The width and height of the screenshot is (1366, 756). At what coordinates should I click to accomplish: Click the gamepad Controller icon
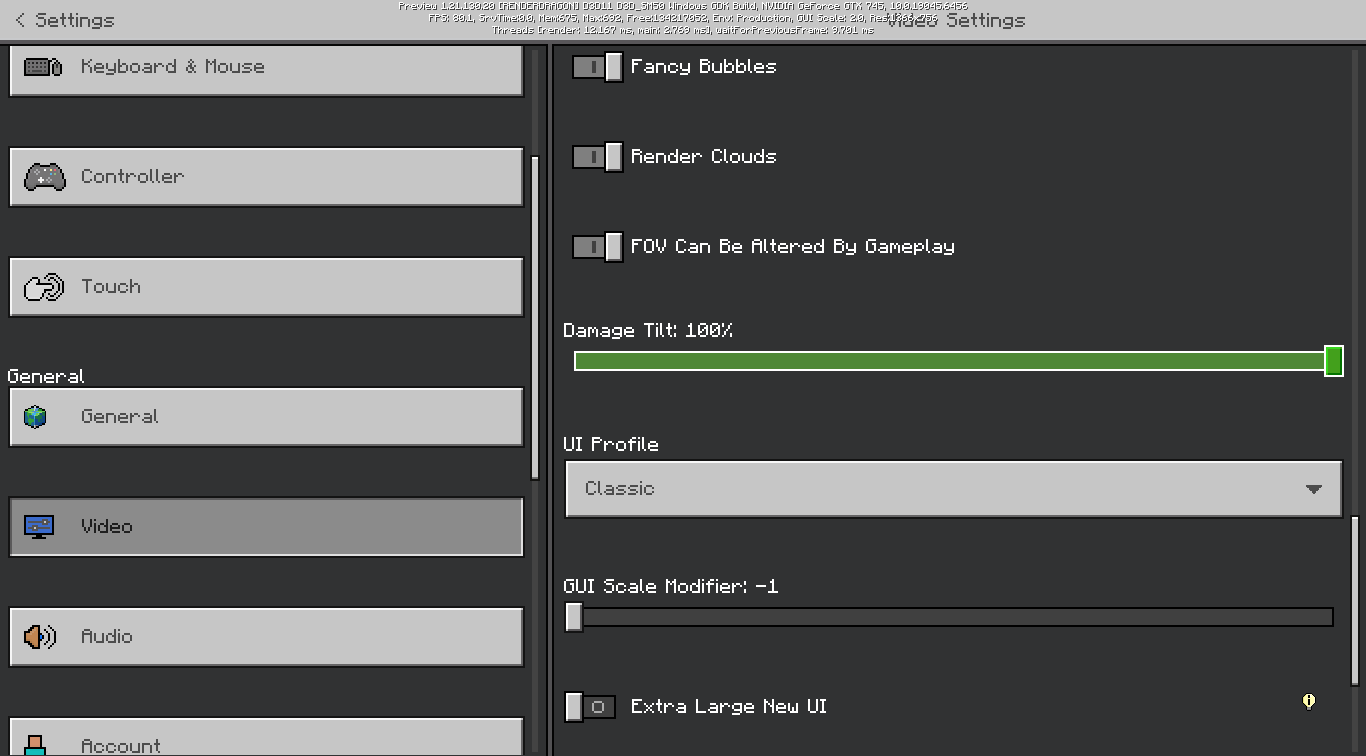[44, 177]
